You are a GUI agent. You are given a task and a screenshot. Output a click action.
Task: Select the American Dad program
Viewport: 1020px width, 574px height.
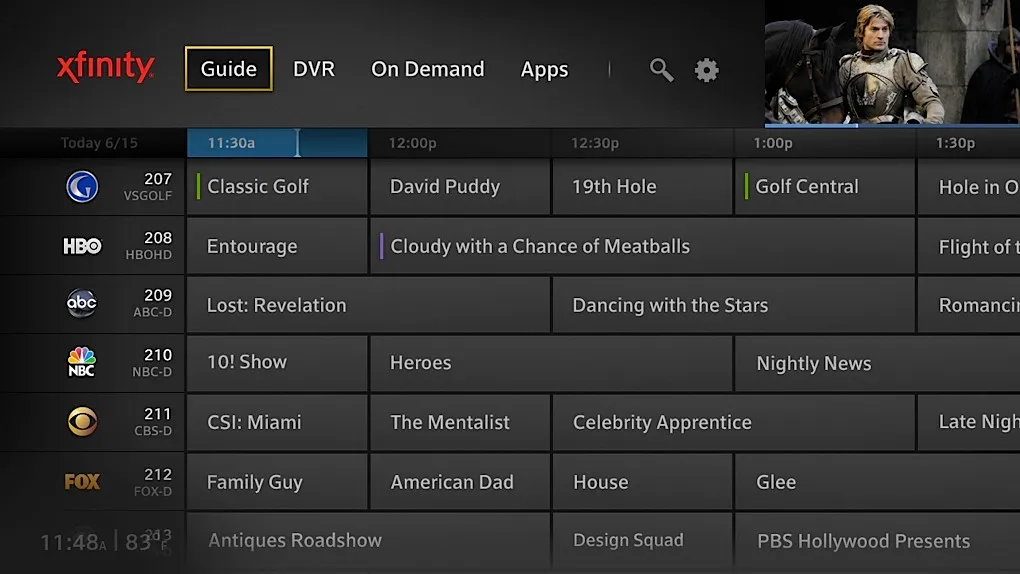pyautogui.click(x=460, y=482)
